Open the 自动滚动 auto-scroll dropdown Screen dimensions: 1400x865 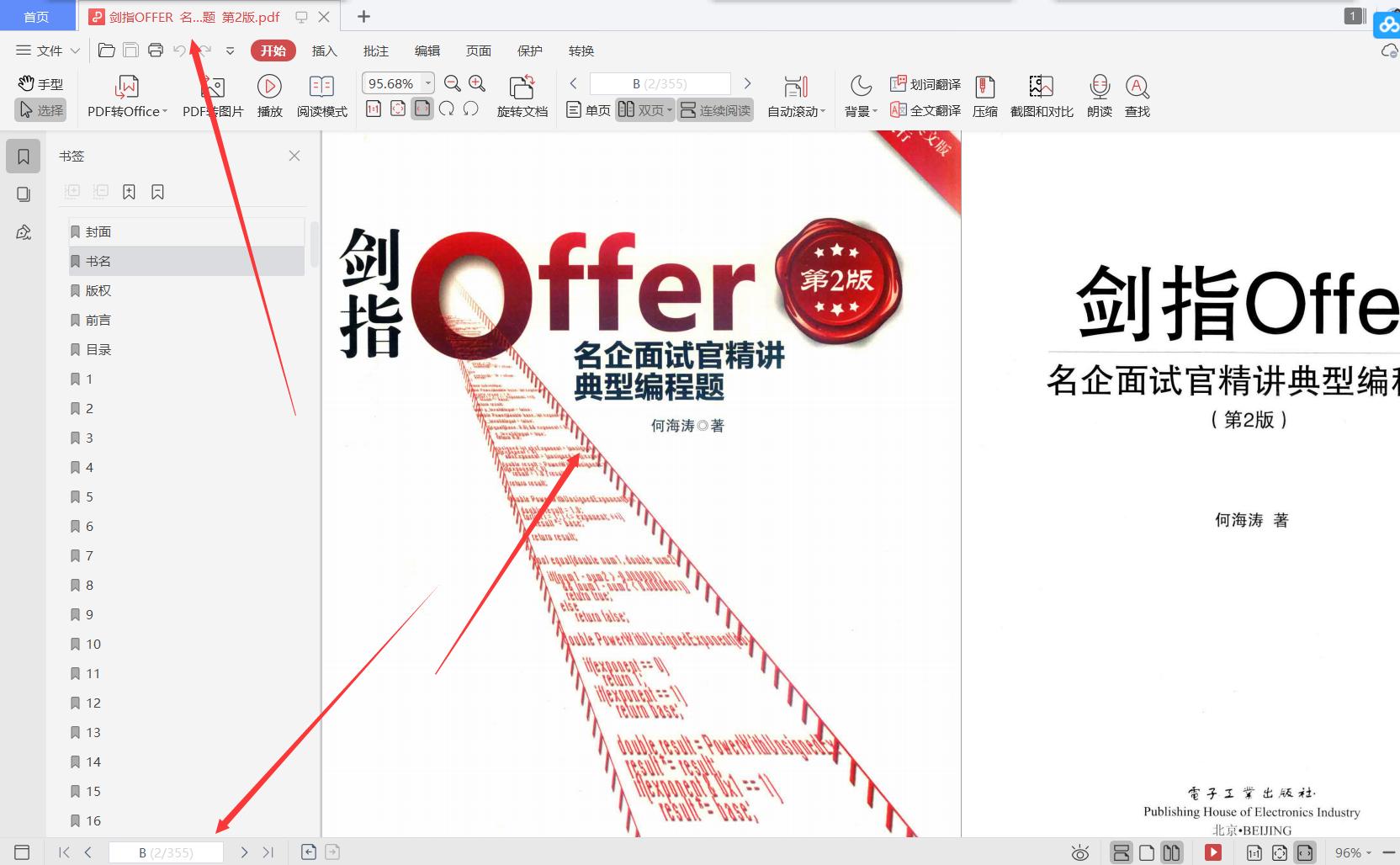point(794,95)
